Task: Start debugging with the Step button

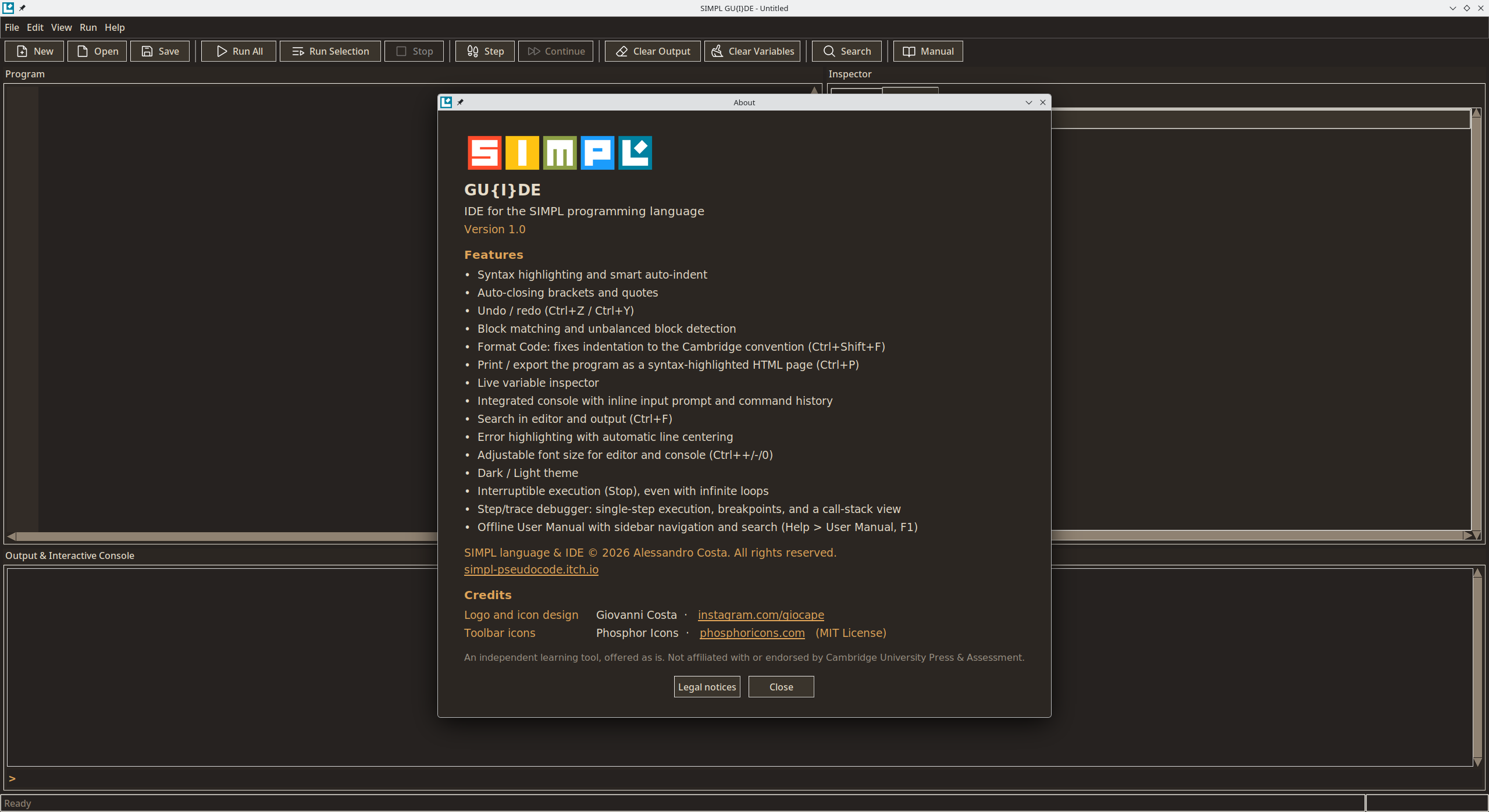Action: 485,51
